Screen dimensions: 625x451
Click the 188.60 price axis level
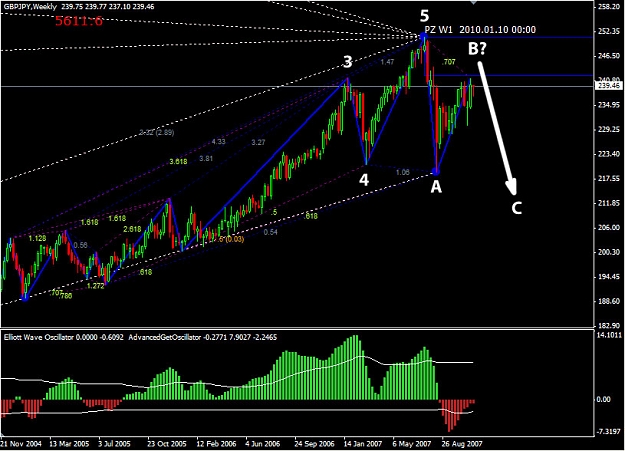click(609, 301)
